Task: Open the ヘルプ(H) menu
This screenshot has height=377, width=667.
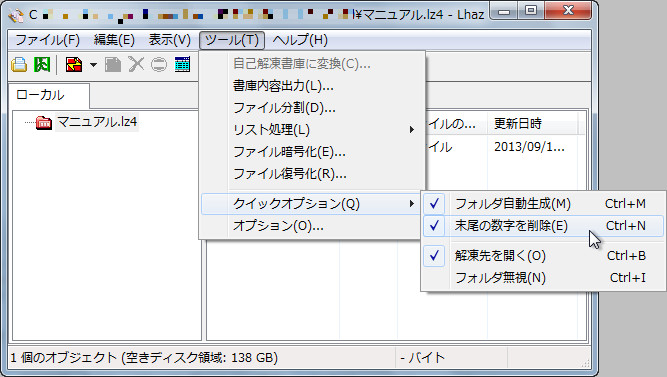Action: click(300, 40)
